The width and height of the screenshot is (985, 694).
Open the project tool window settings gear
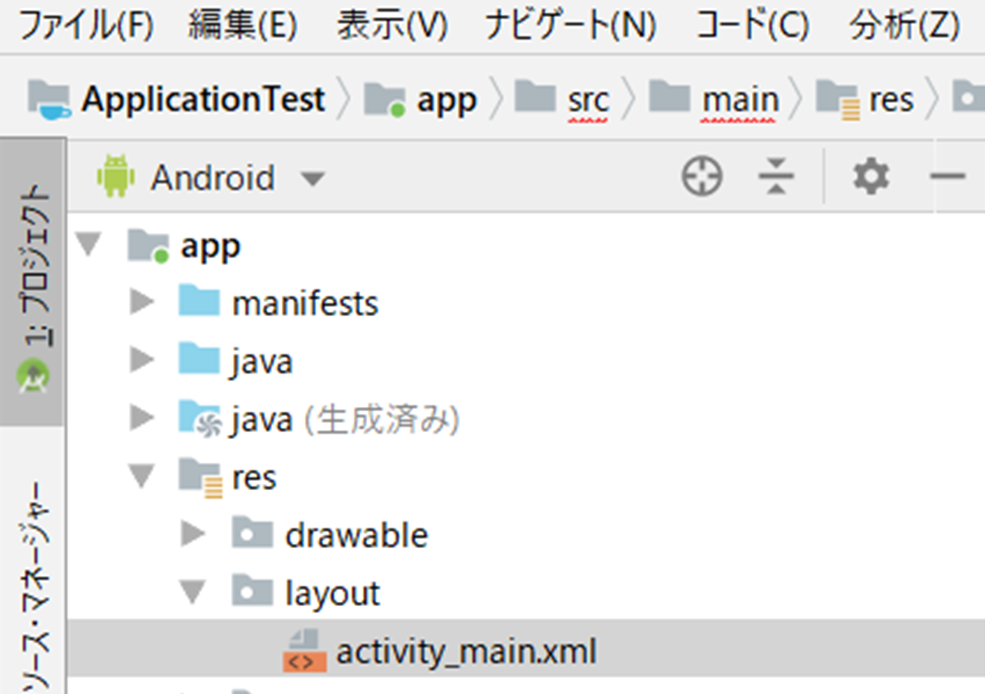tap(869, 176)
